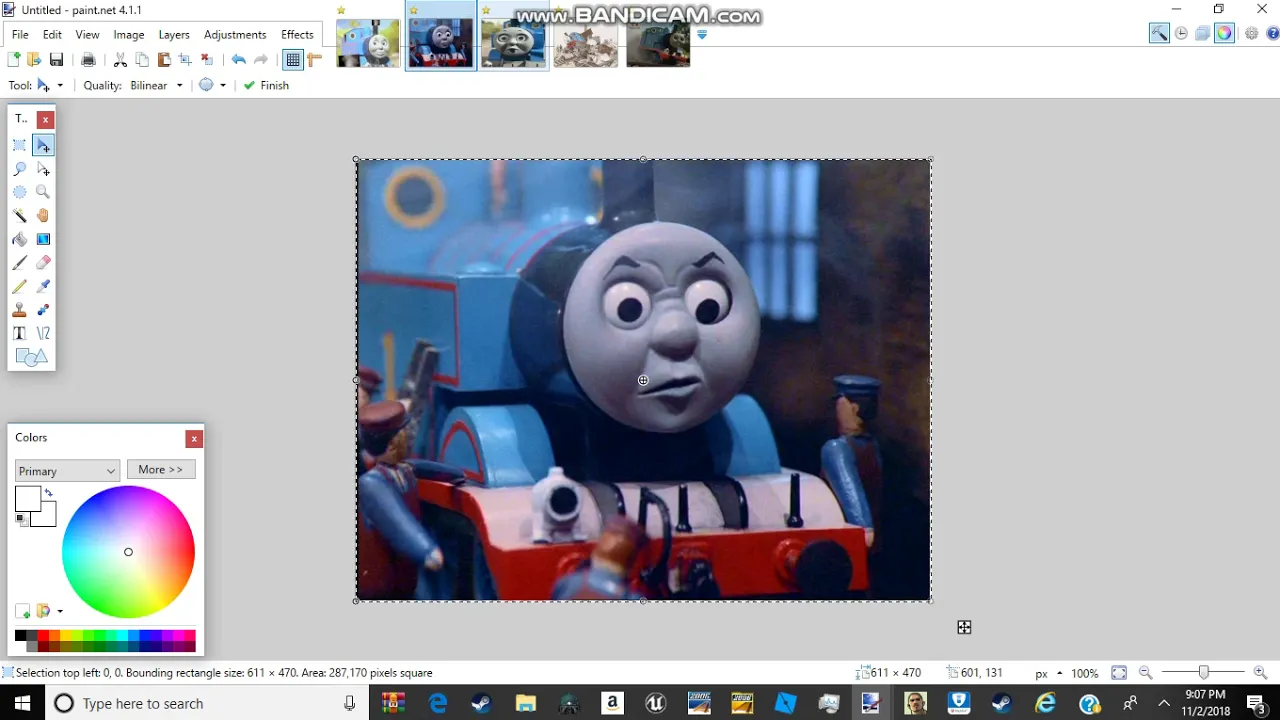Select the Move Selection tool
This screenshot has width=1280, height=720.
43,169
